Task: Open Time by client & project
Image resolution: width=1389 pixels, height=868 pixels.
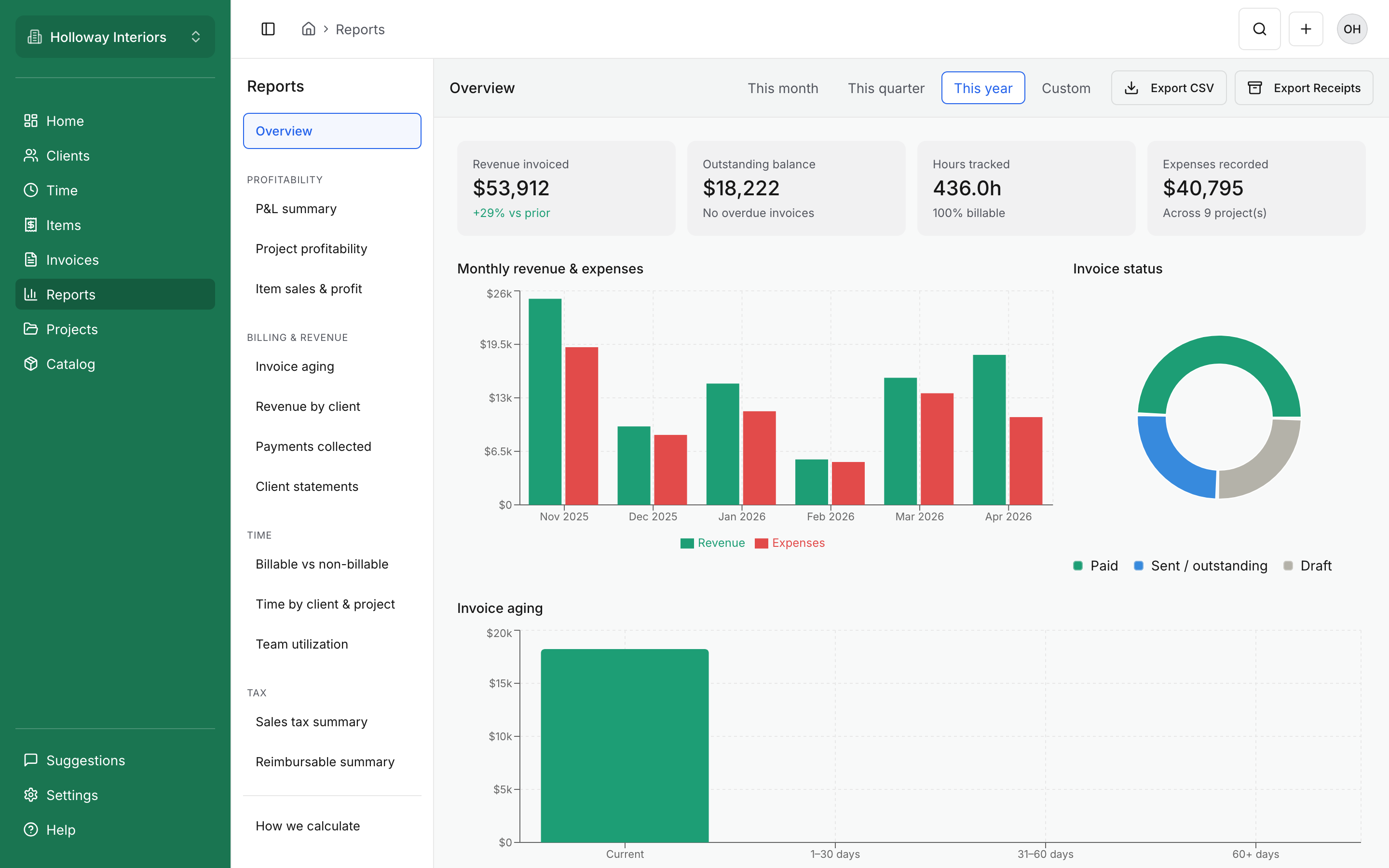Action: pos(332,604)
